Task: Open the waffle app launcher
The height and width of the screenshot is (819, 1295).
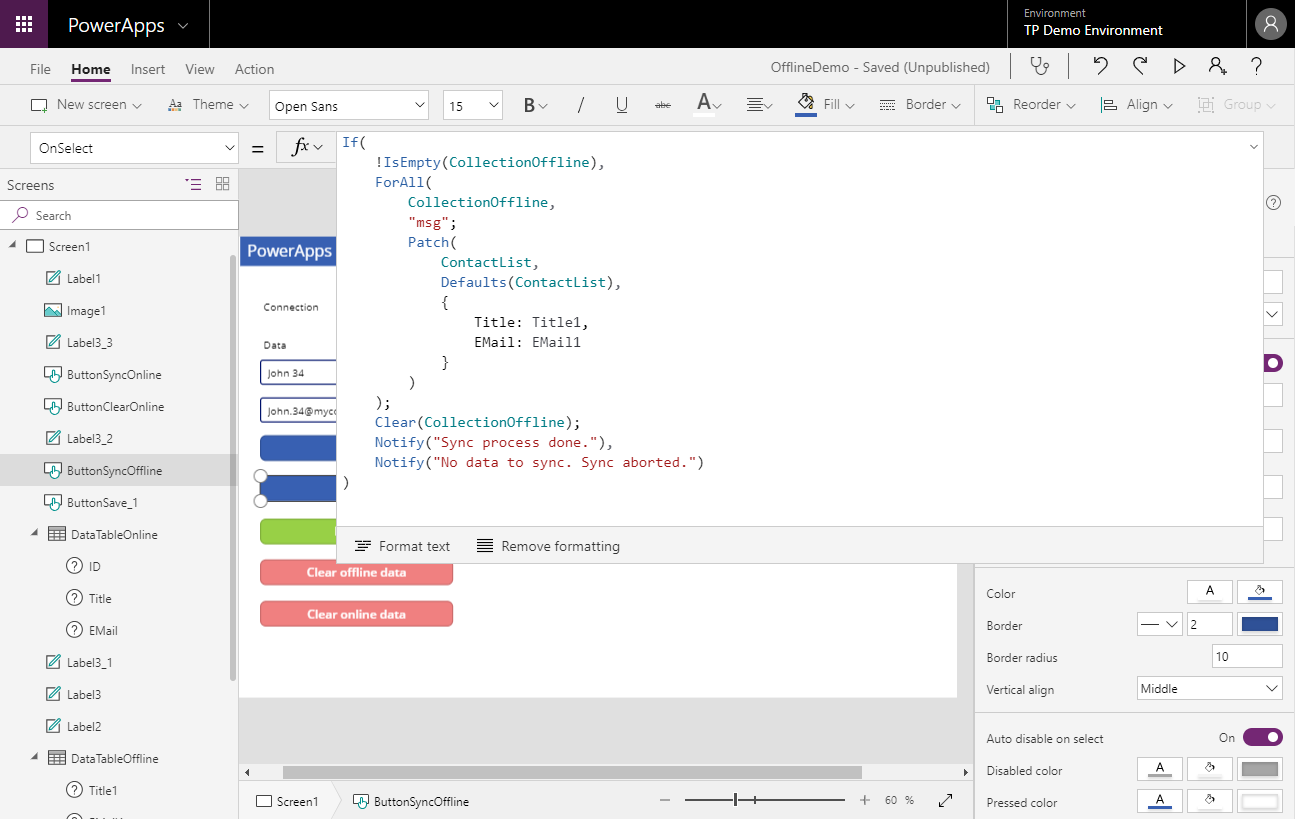Action: [24, 24]
